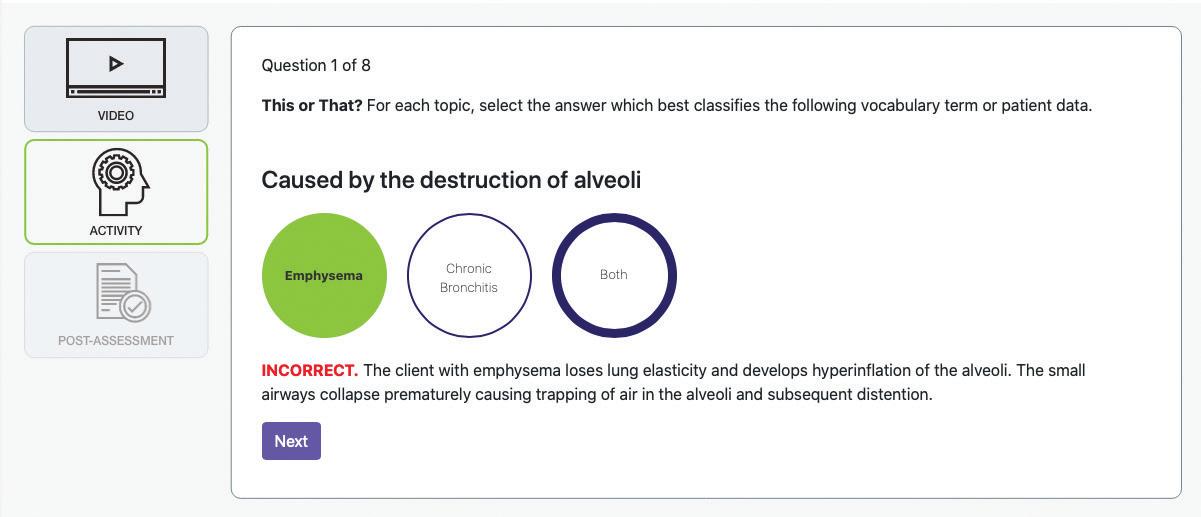Click the document checkmark Post-Assessment icon
This screenshot has width=1201, height=517.
(x=123, y=293)
